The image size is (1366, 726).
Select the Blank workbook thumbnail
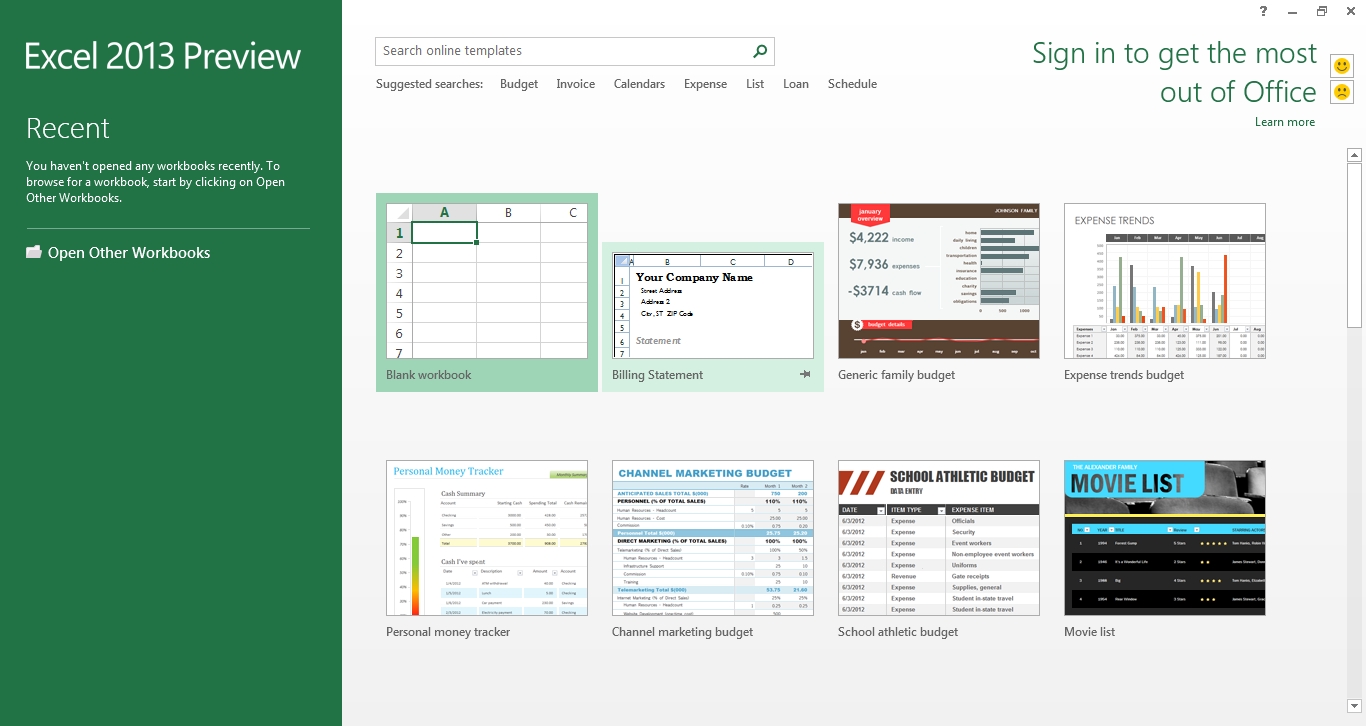[487, 281]
